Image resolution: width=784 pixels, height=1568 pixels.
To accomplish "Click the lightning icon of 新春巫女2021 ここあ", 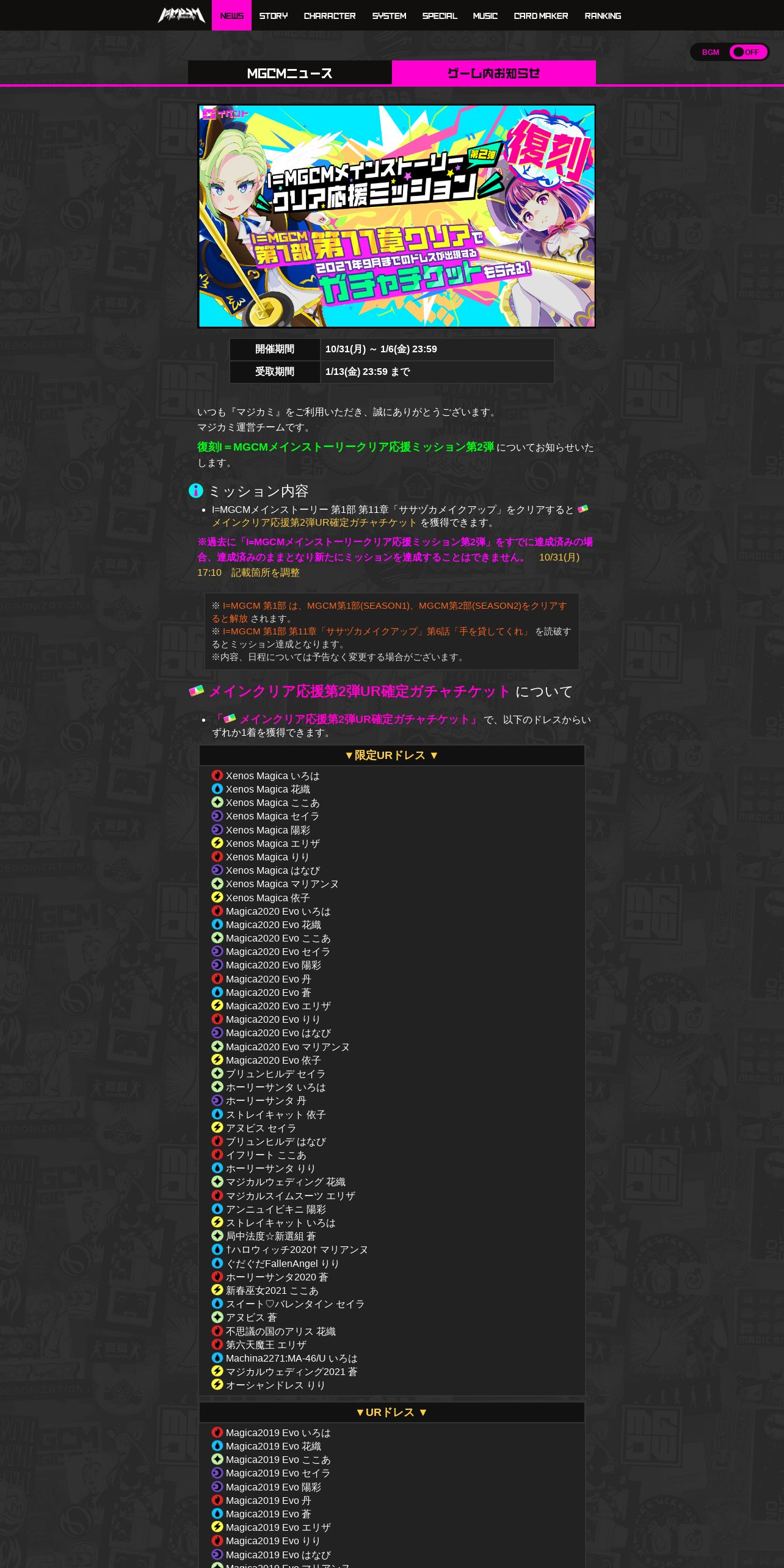I will tap(217, 1290).
